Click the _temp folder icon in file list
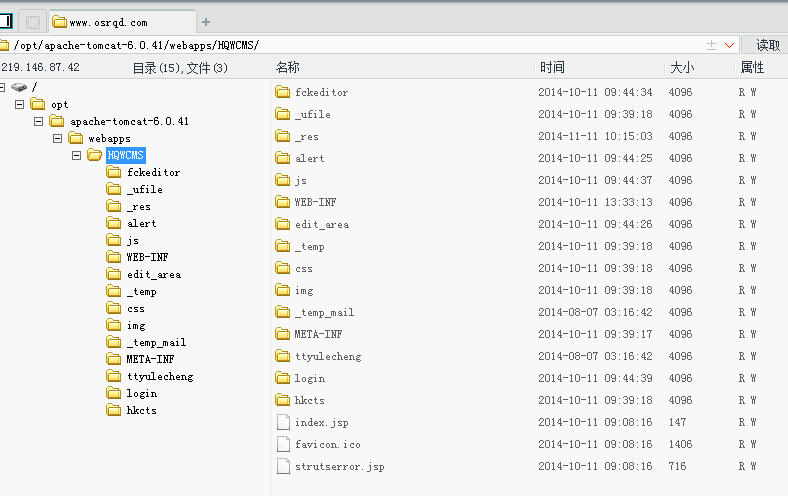 (x=282, y=246)
